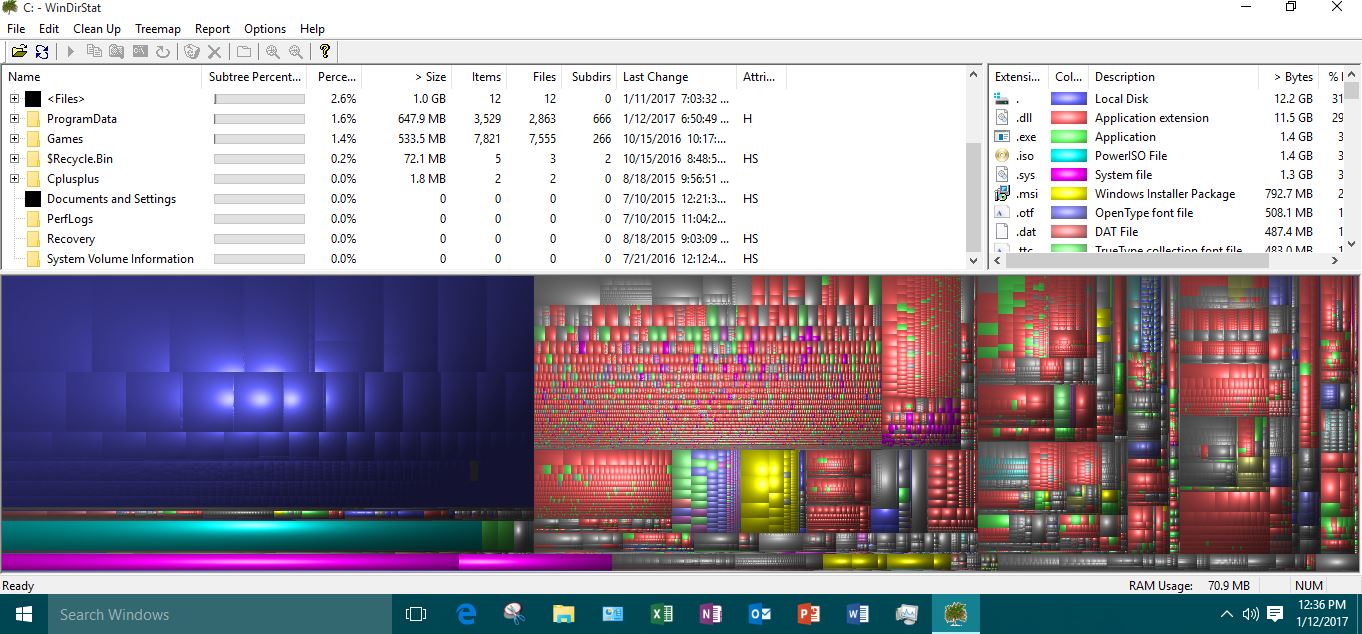Click the Expand Level play-arrow icon
This screenshot has height=634, width=1362.
[x=71, y=51]
